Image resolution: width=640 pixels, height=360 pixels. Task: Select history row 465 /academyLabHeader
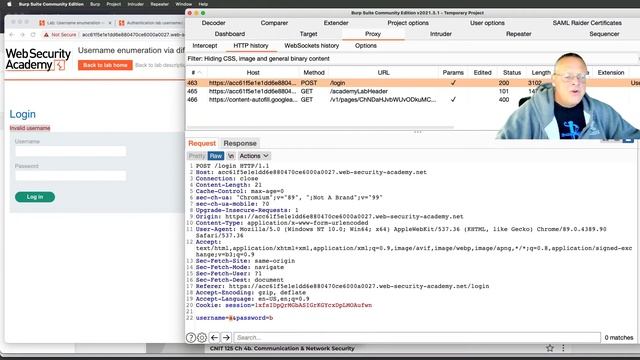click(412, 91)
